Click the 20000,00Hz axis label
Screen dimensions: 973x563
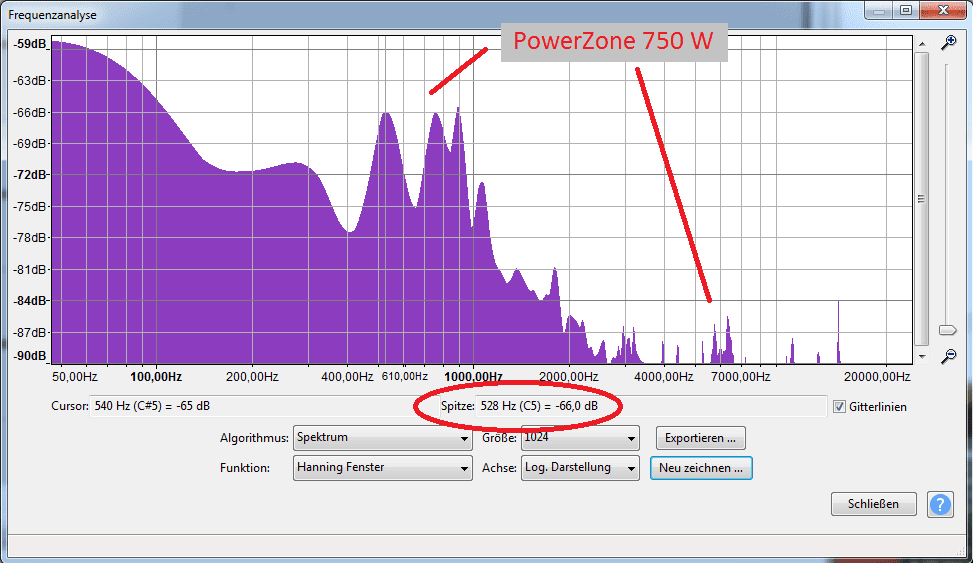click(x=877, y=377)
